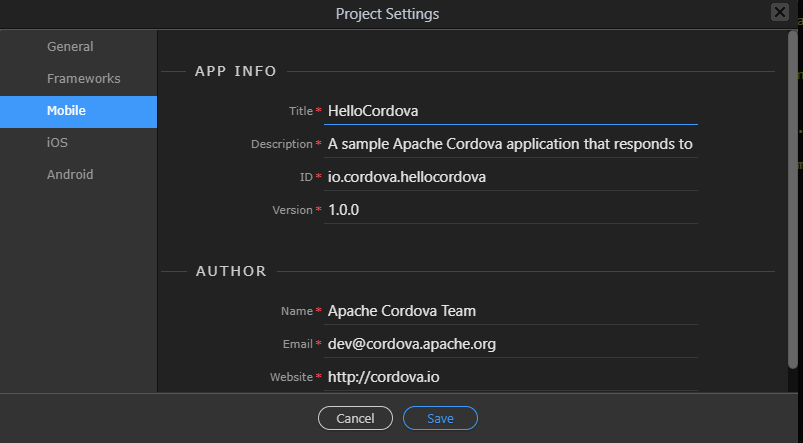
Task: Click the vertical scrollbar thumb
Action: (793, 200)
